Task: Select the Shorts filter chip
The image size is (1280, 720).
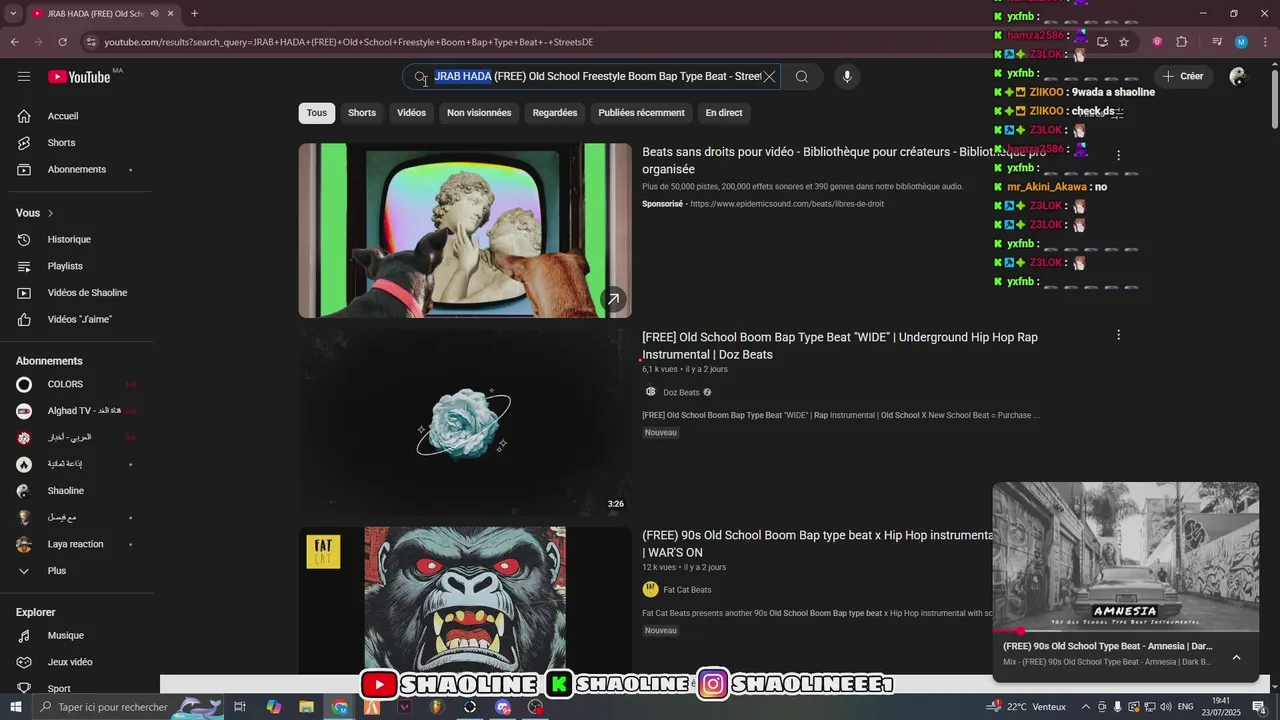Action: point(362,113)
